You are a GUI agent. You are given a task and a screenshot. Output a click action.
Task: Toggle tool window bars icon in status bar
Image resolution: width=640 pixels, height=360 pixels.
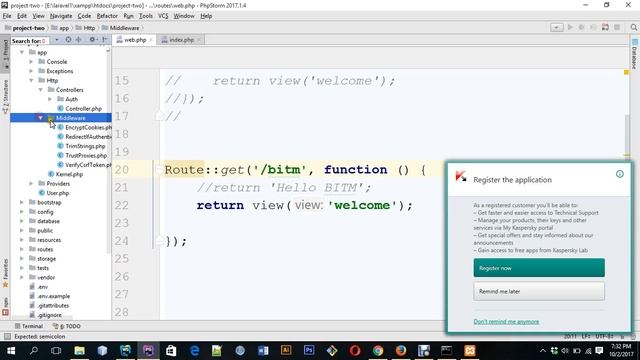pos(7,336)
